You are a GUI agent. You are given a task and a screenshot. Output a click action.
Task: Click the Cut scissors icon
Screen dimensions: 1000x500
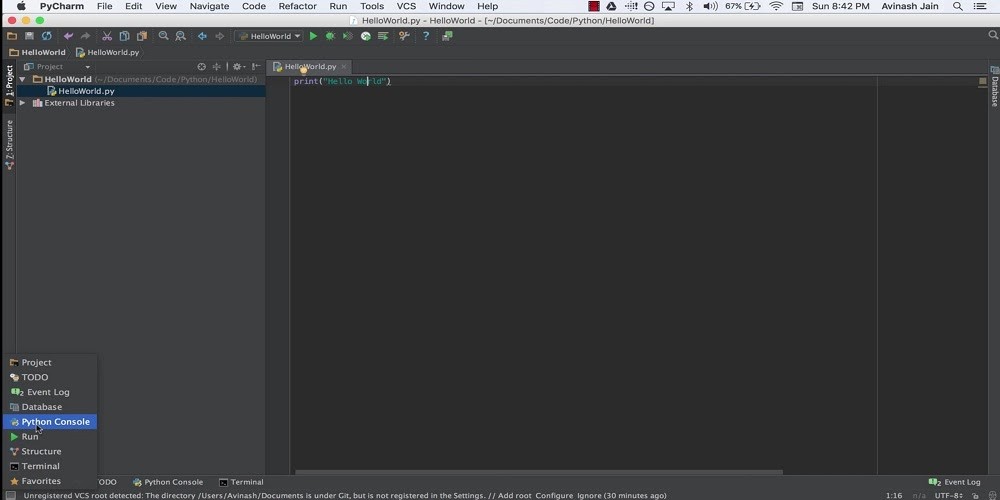107,36
